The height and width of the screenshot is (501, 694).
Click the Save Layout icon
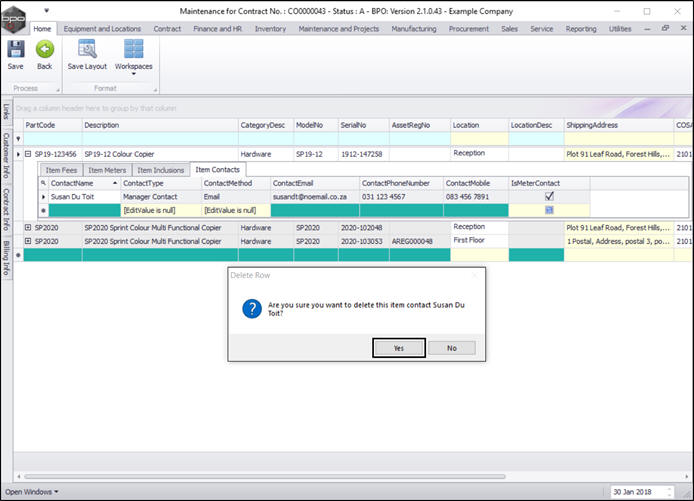click(x=87, y=49)
